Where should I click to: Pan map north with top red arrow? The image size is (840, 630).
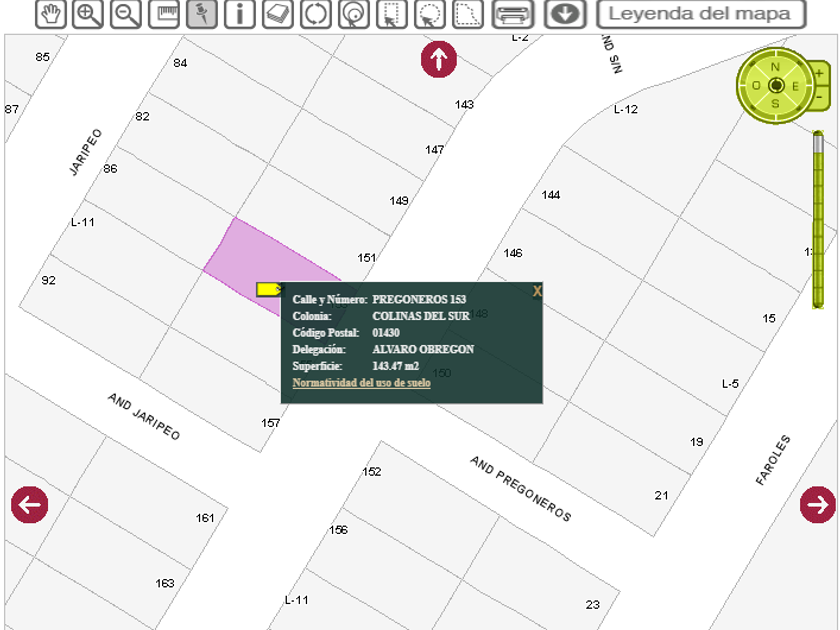click(439, 59)
